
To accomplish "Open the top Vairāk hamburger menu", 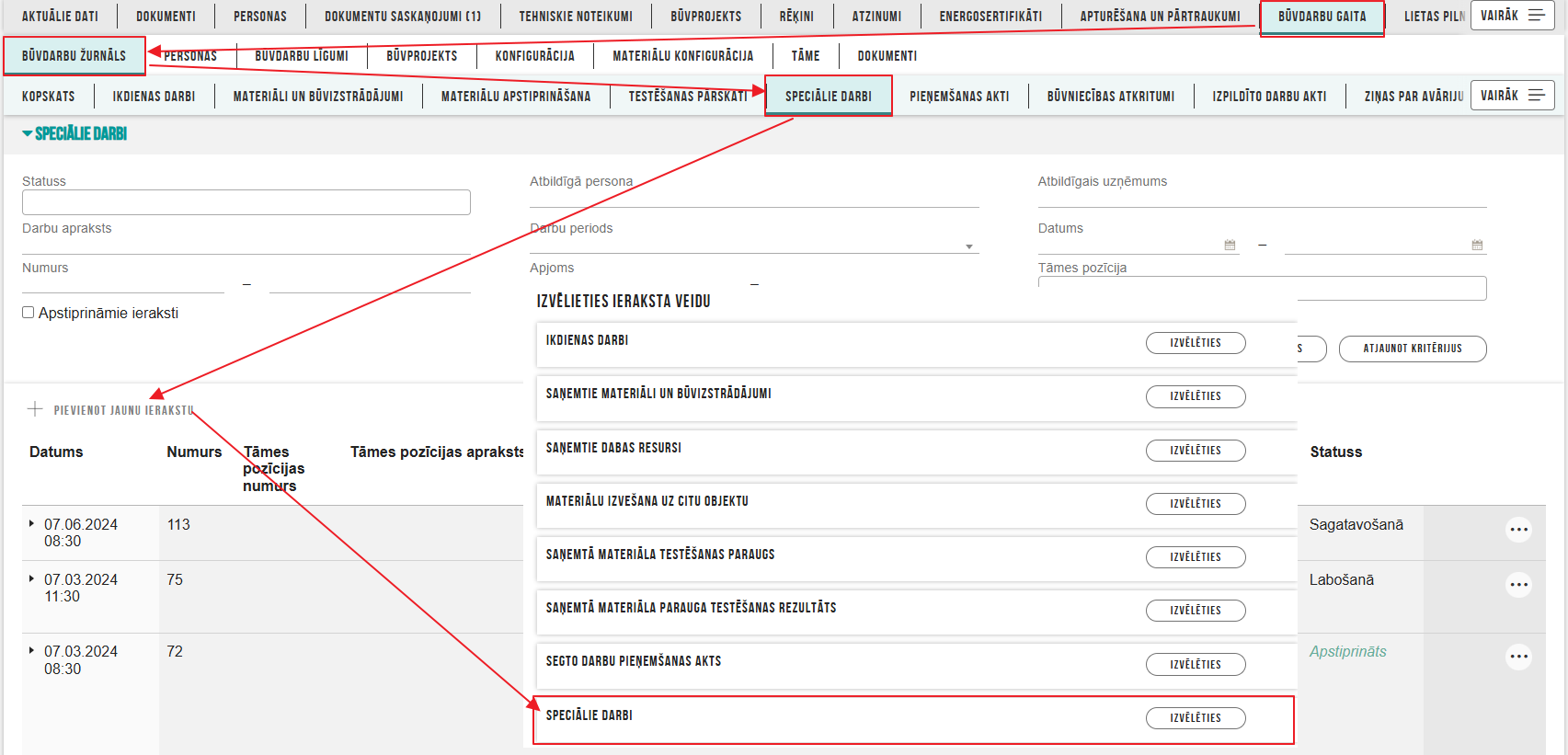I will tap(1513, 16).
